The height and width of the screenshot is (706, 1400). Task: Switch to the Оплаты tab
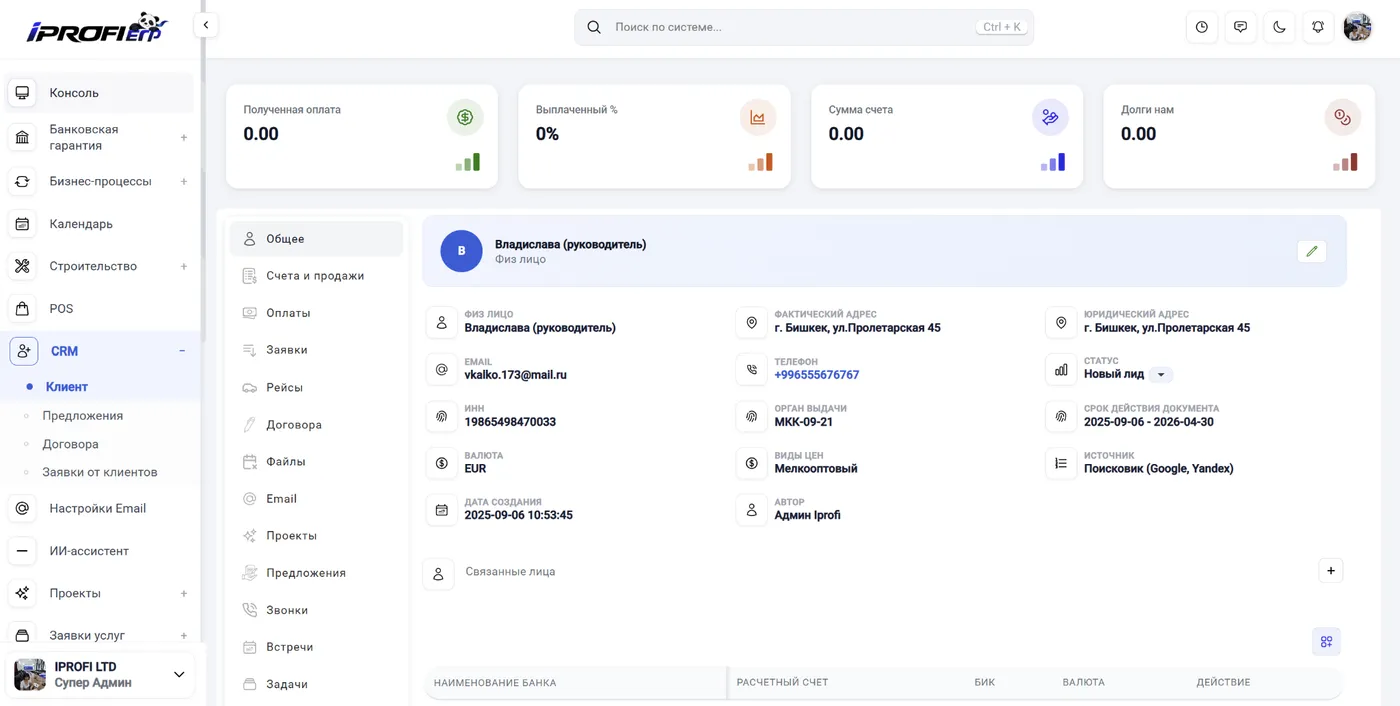(316, 313)
